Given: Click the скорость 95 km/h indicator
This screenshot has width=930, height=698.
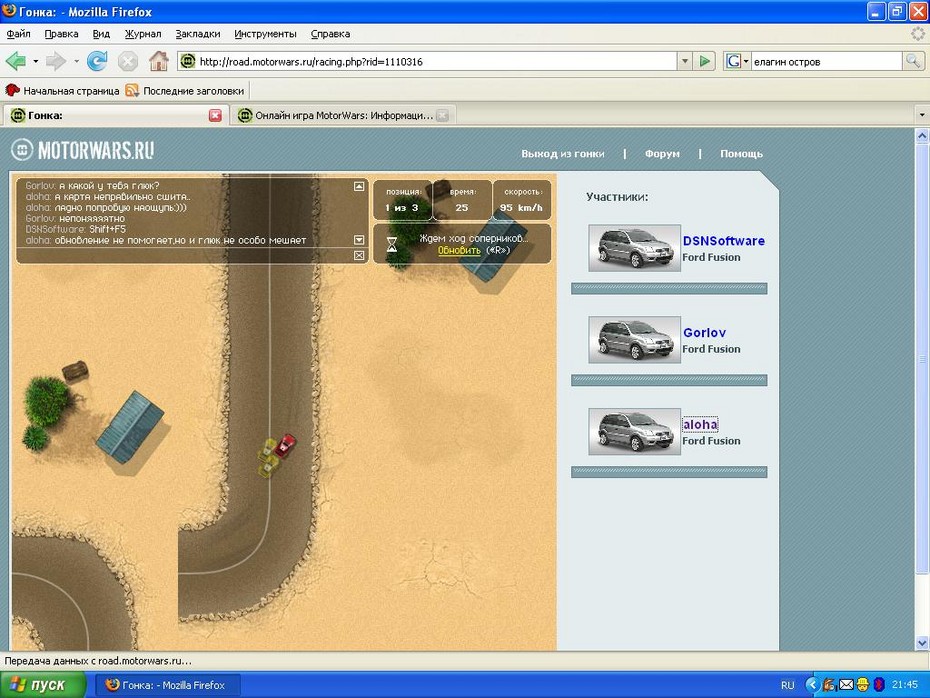Looking at the screenshot, I should (522, 200).
